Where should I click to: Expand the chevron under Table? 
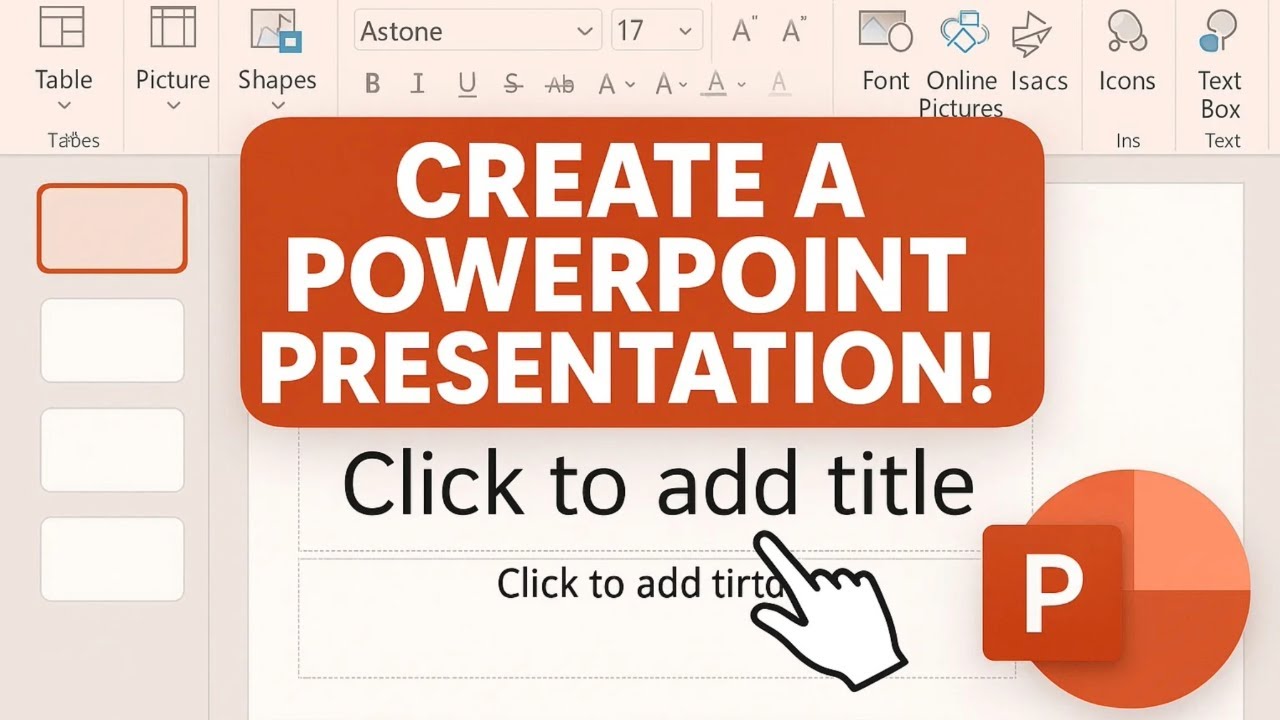tap(64, 106)
